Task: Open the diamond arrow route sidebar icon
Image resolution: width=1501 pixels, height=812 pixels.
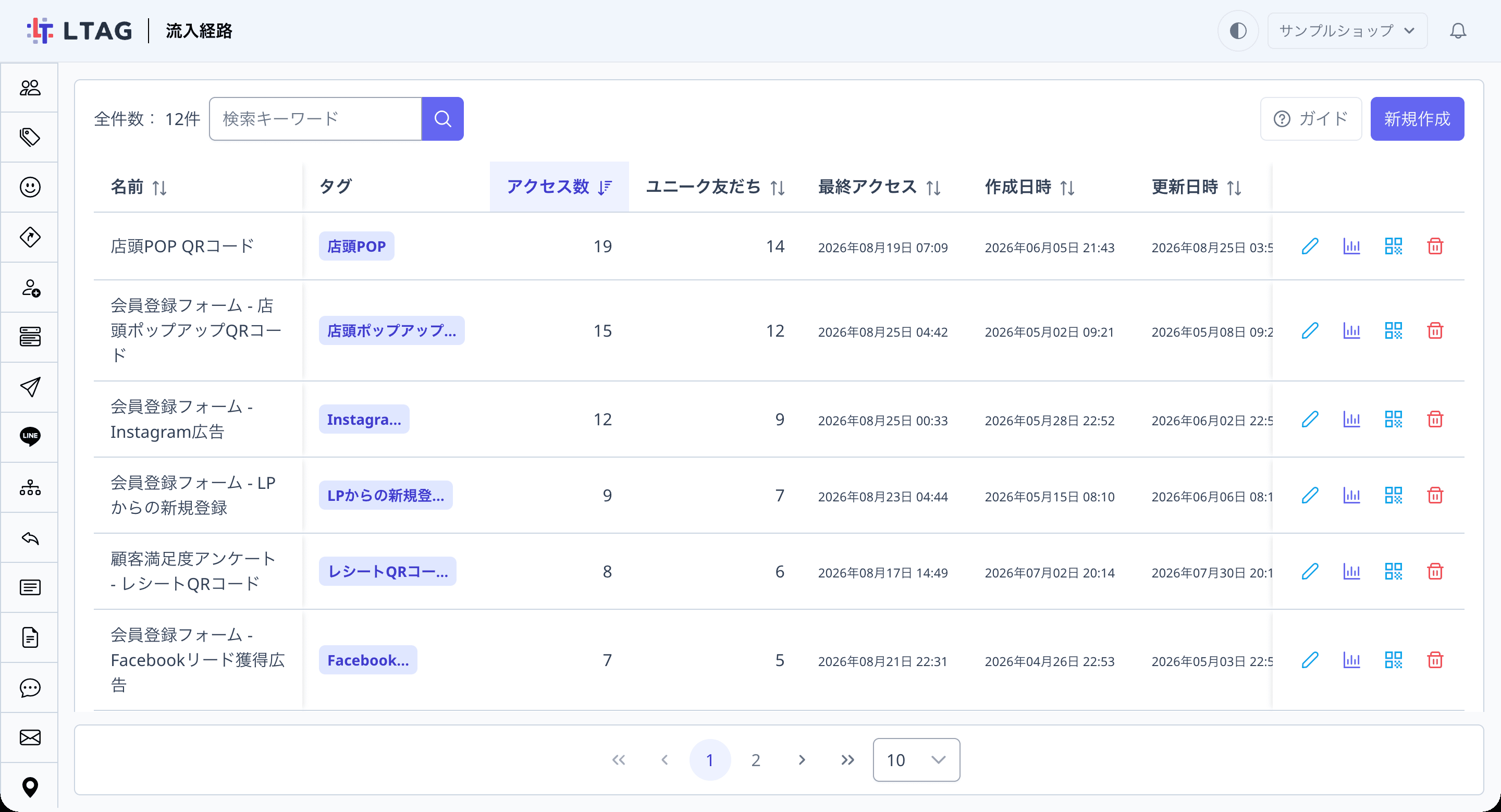Action: click(30, 237)
